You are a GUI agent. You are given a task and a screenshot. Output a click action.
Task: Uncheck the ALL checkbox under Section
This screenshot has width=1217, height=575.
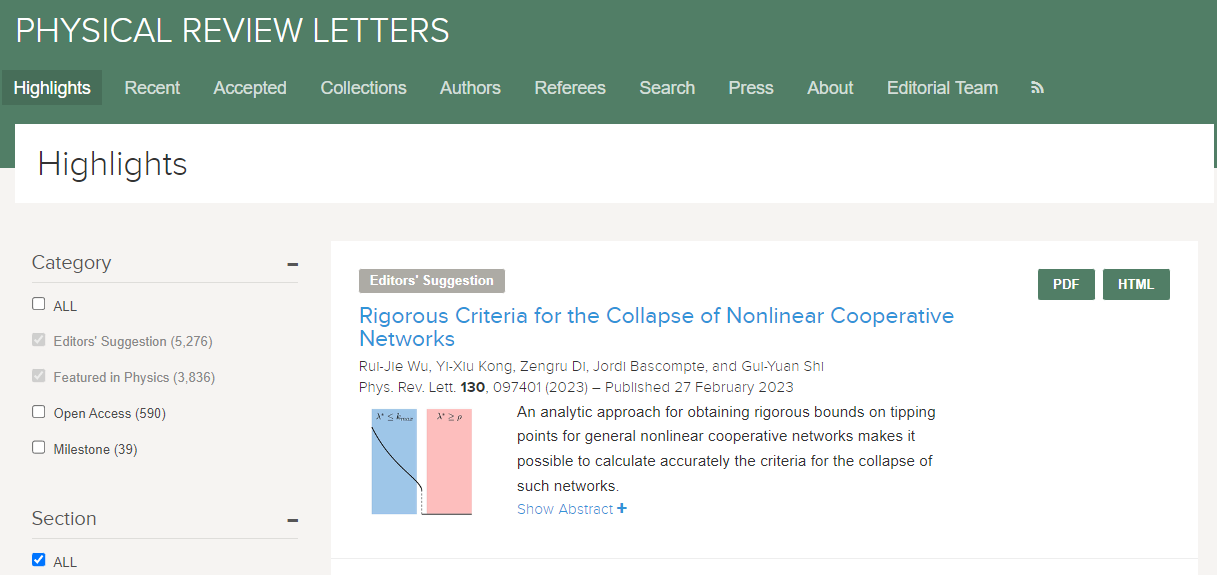coord(39,560)
